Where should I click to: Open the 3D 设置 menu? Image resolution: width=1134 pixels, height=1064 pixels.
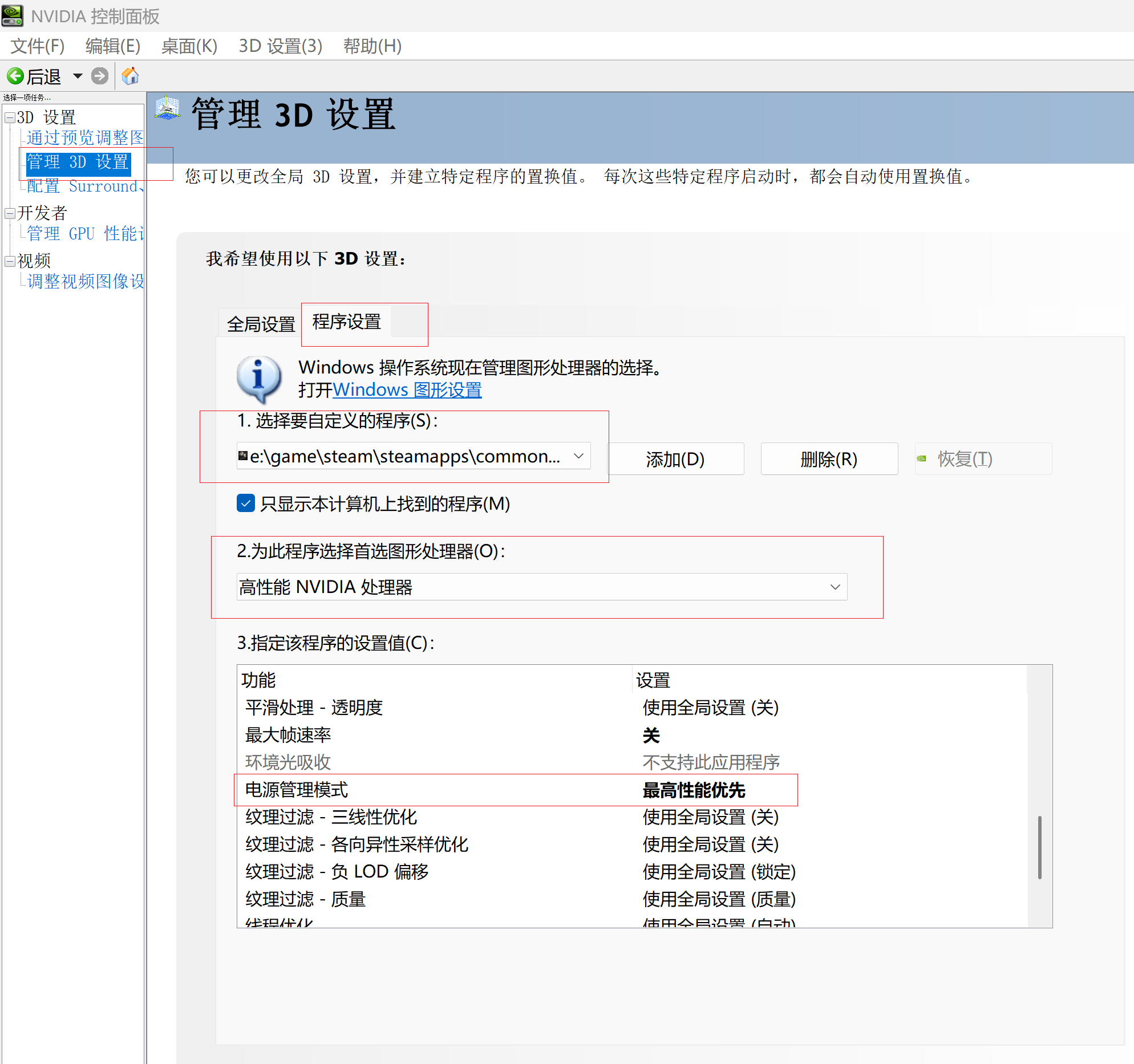[280, 46]
